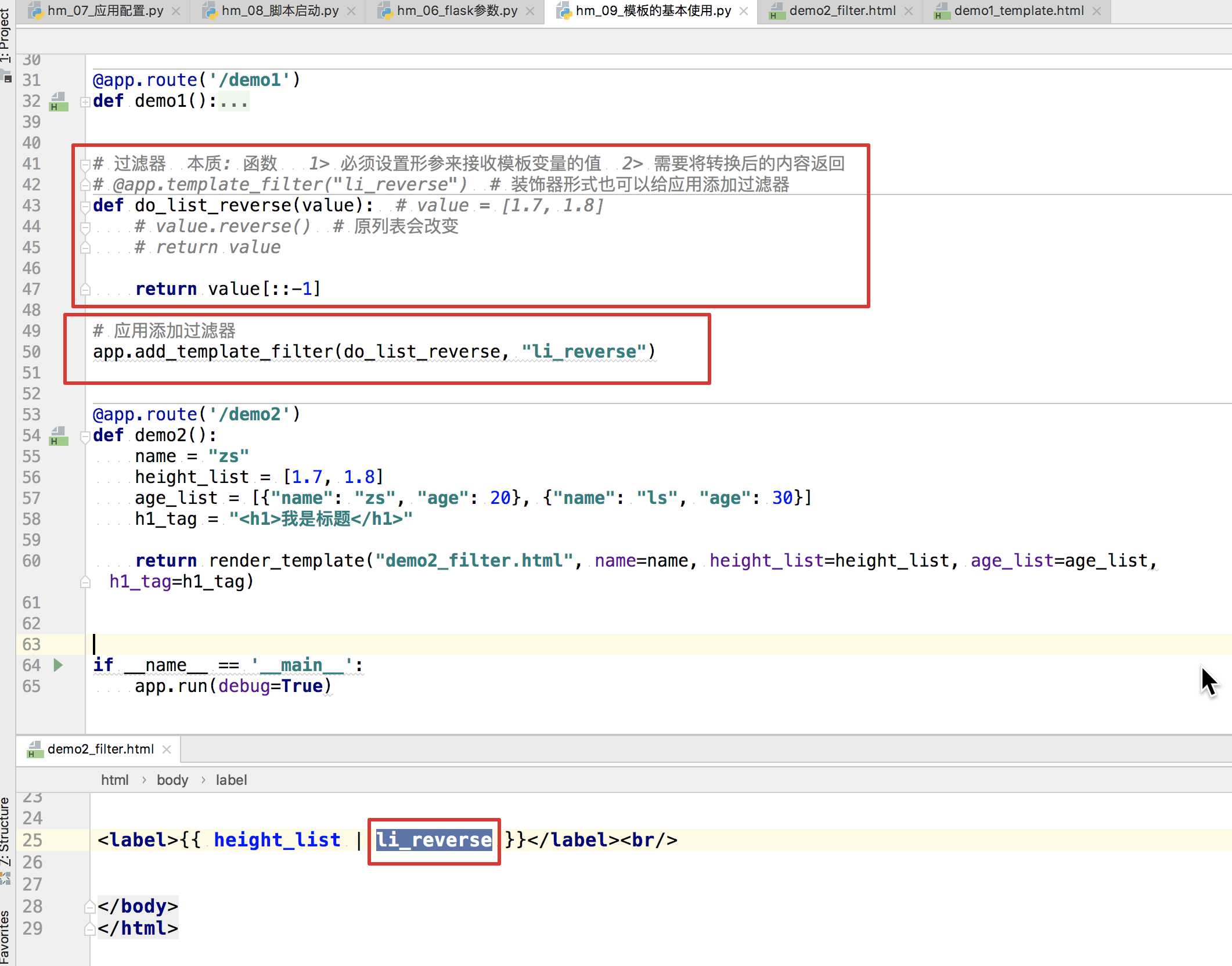Click do_list_reverse function definition name
The image size is (1232, 966).
pos(213,206)
